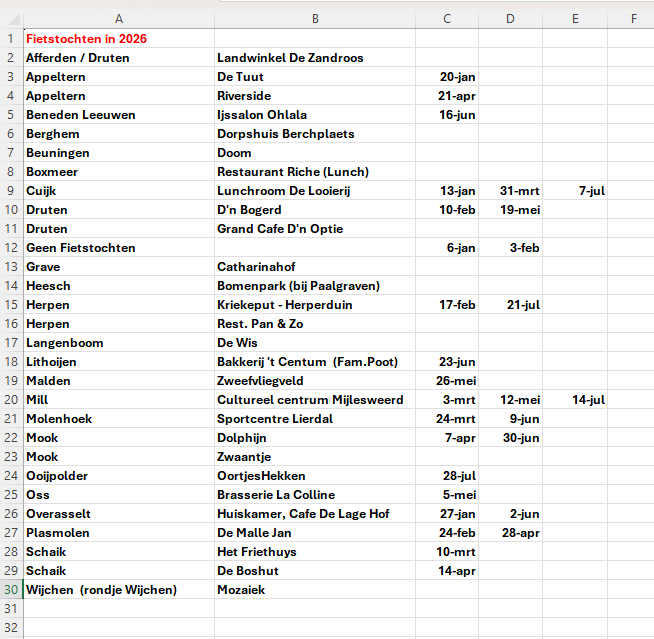Click cell 'Grand Cafe D'n Optie'

point(315,229)
